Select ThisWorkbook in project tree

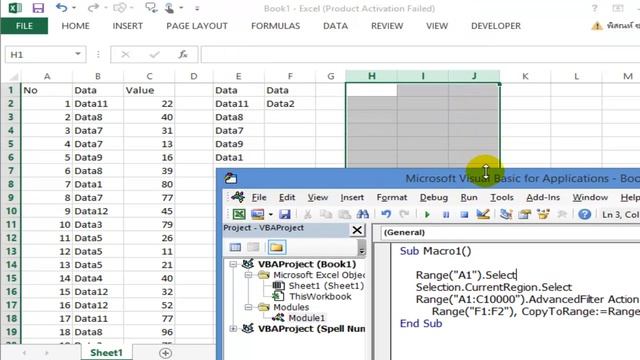[x=320, y=296]
